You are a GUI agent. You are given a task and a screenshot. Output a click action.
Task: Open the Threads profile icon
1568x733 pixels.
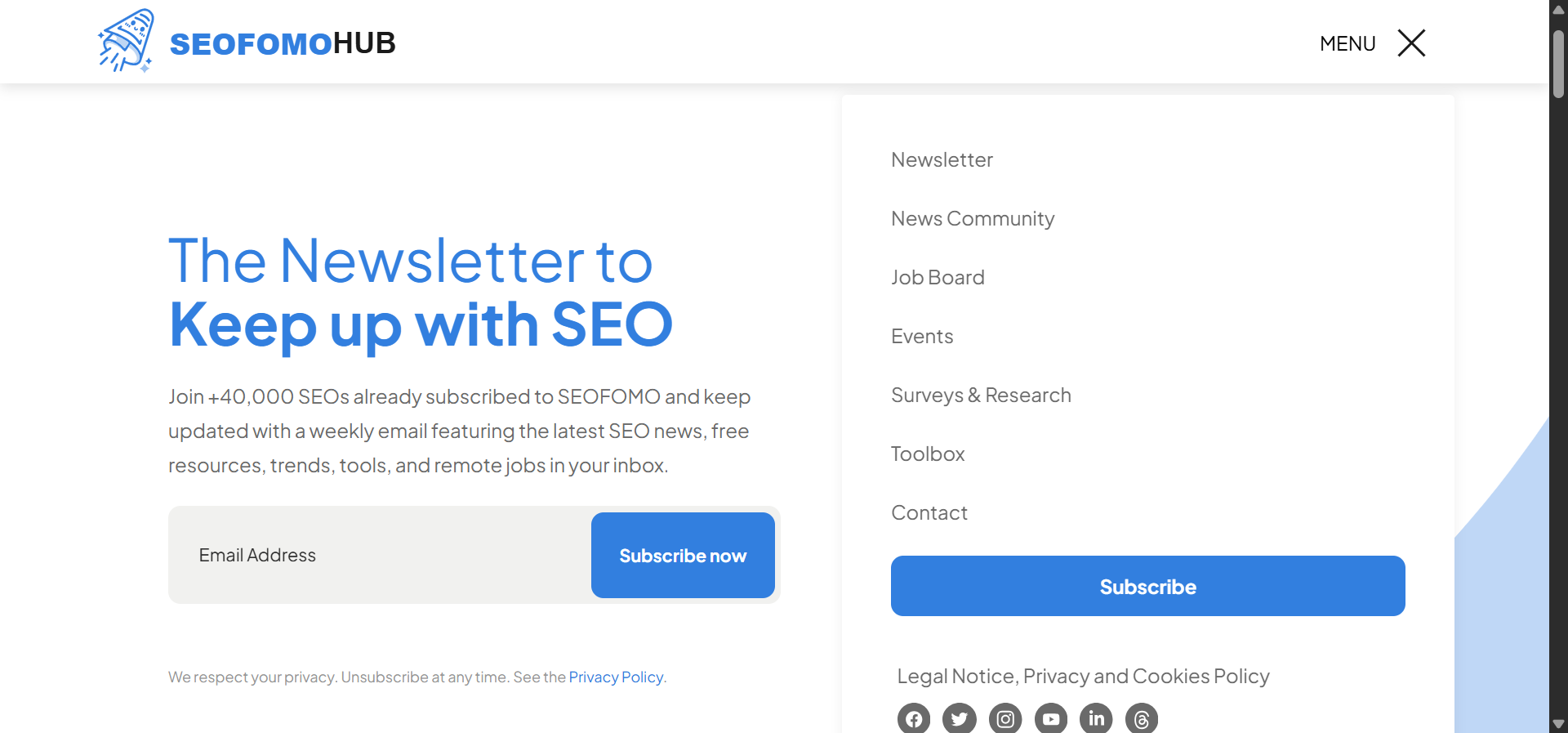click(1141, 719)
